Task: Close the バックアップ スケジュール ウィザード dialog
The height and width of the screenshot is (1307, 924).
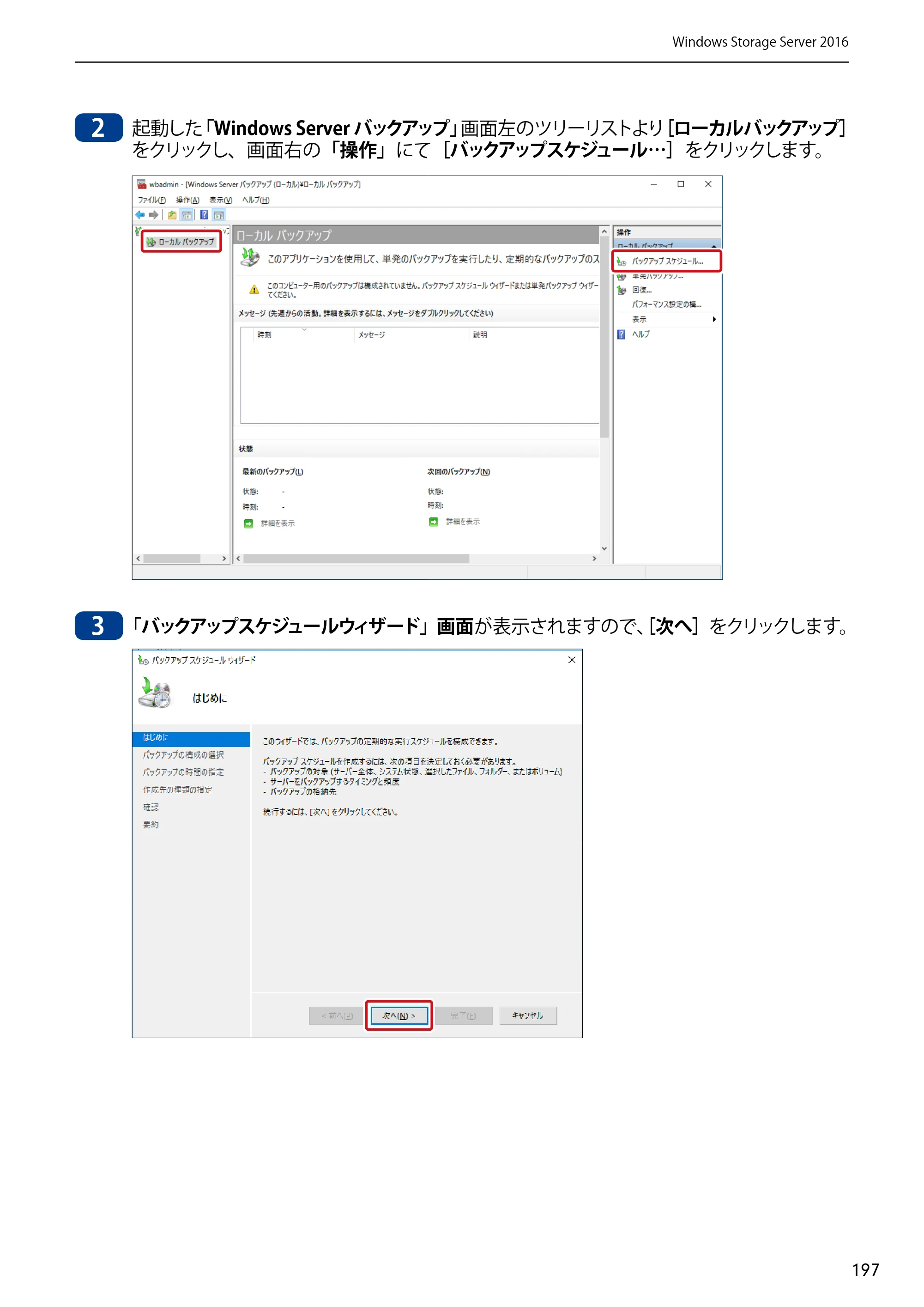Action: [572, 660]
